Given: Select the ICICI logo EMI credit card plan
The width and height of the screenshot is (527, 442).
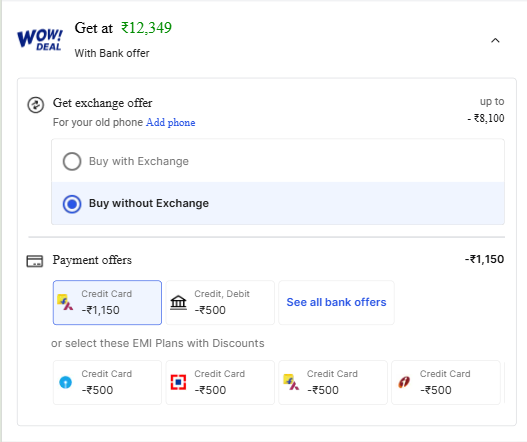Looking at the screenshot, I should click(x=446, y=383).
